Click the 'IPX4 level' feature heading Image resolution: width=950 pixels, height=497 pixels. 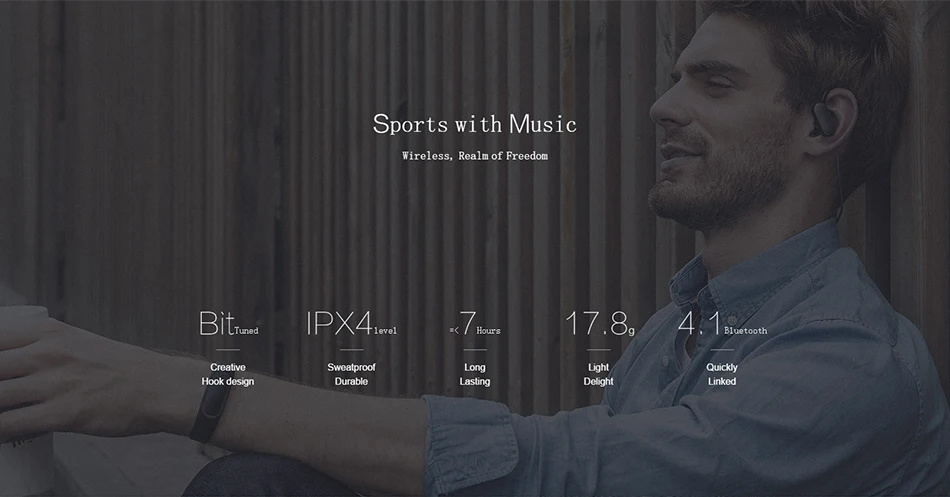point(351,324)
